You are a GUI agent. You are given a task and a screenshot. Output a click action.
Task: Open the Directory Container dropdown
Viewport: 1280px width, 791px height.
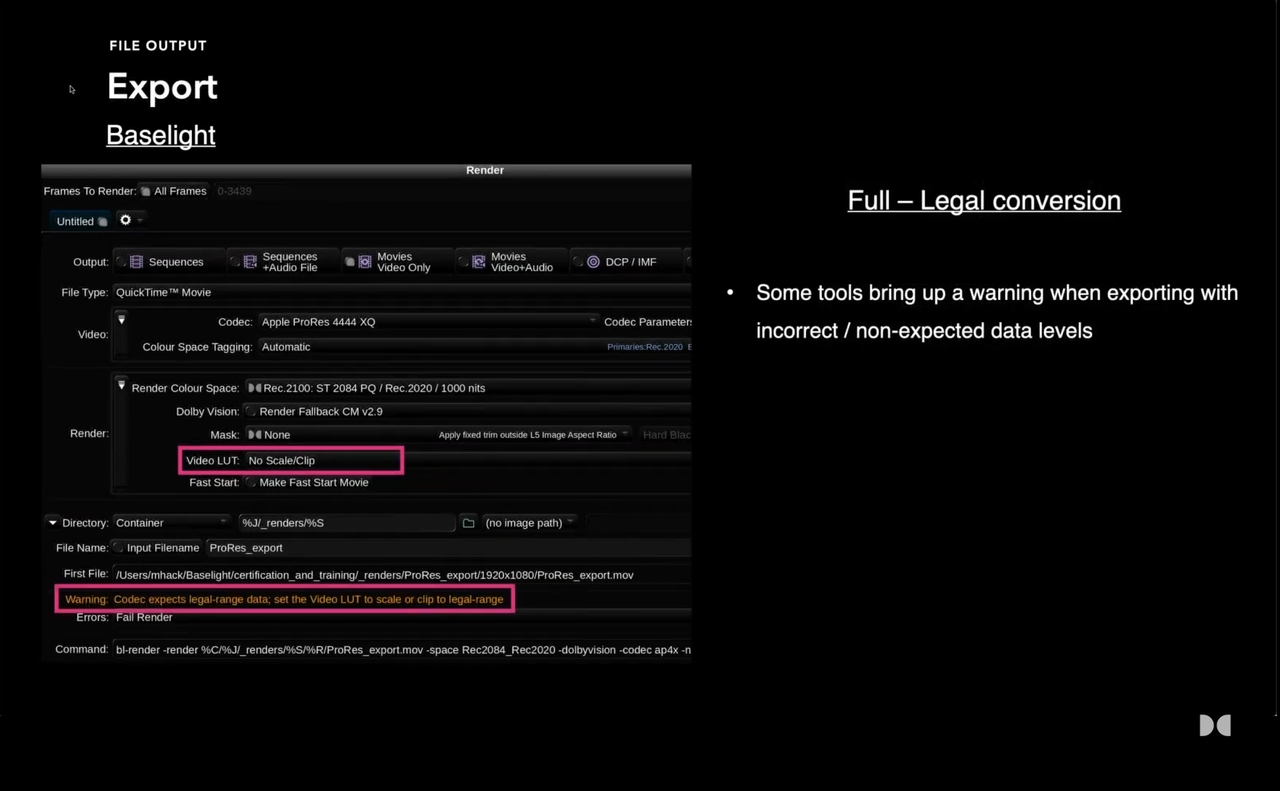(x=170, y=523)
